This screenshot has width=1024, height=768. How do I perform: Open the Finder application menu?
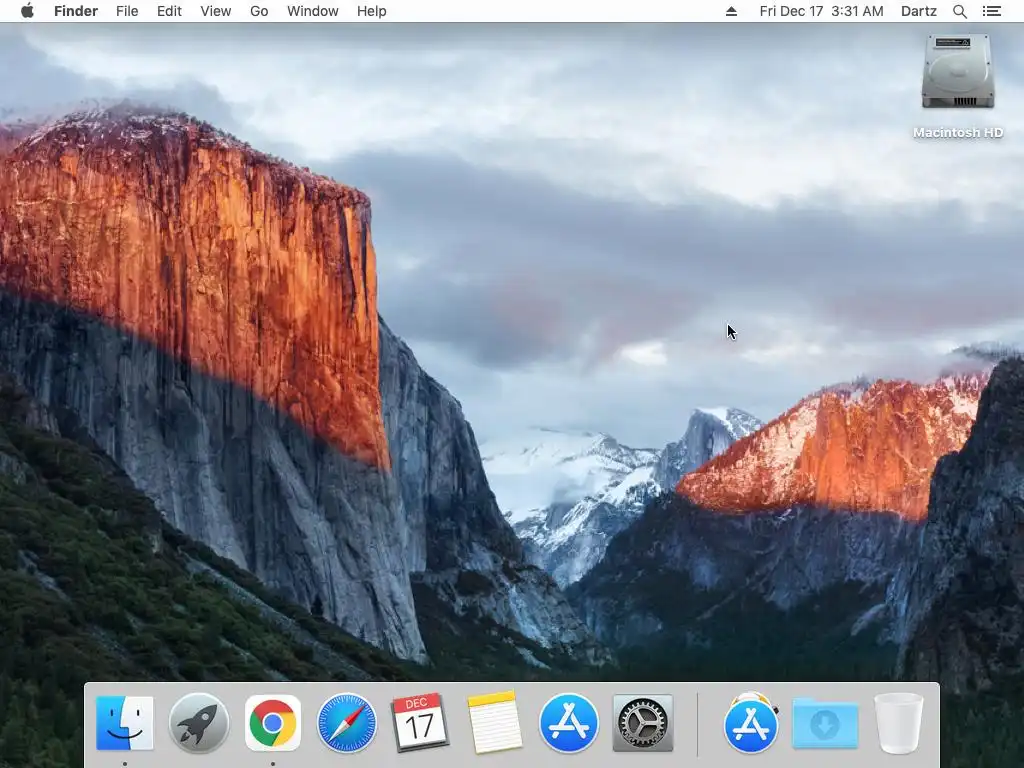[x=76, y=11]
